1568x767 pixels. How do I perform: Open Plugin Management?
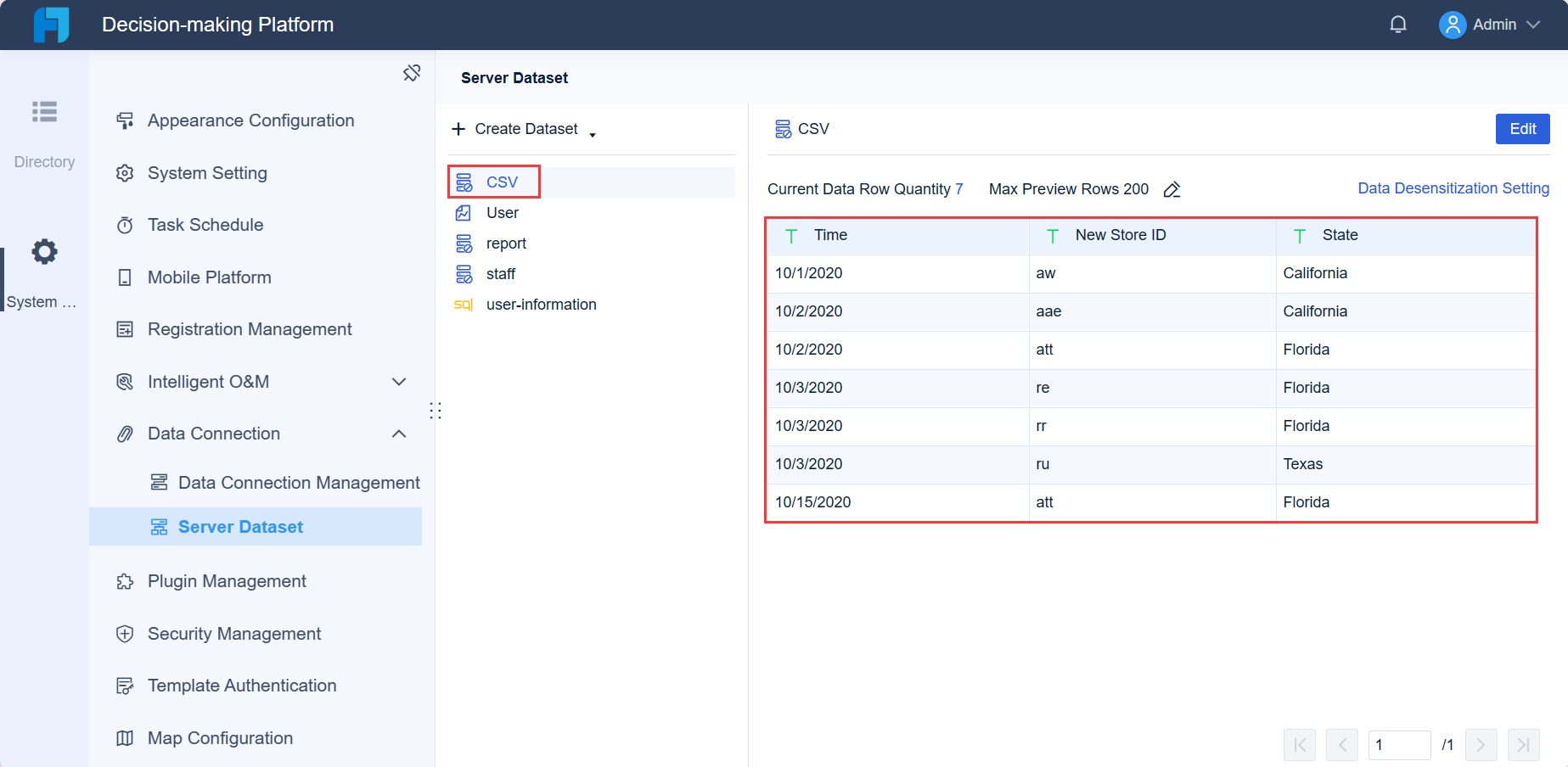point(227,581)
